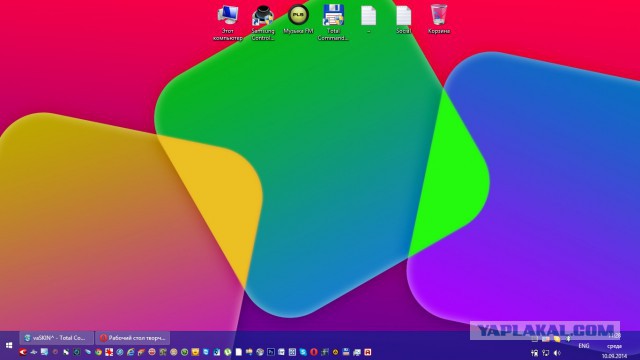Image resolution: width=640 pixels, height=360 pixels.
Task: Open the yellow smiley face taskbar icon
Action: (195, 352)
